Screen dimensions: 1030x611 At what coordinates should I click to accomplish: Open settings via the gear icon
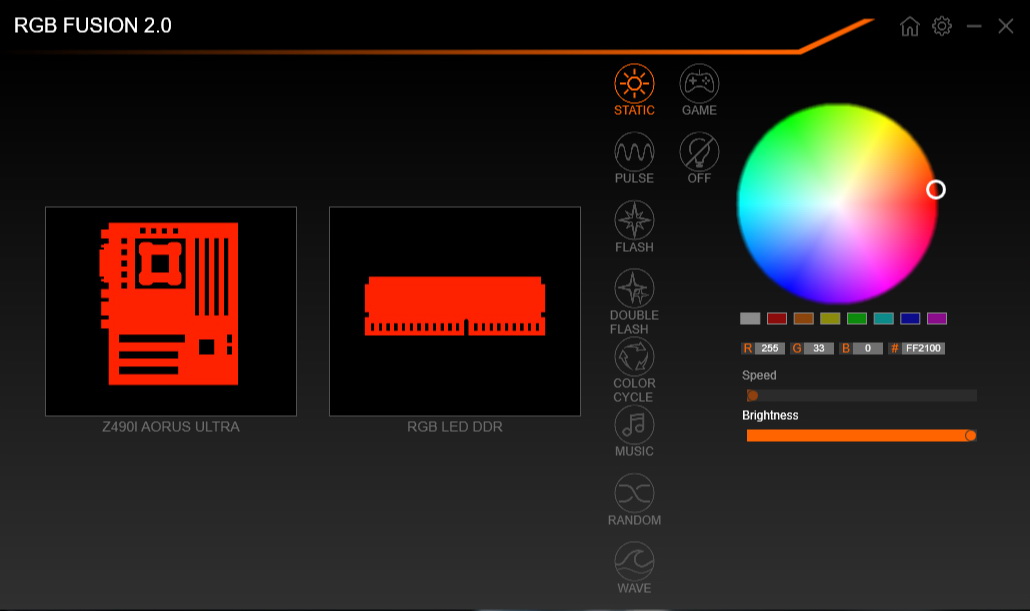tap(941, 26)
